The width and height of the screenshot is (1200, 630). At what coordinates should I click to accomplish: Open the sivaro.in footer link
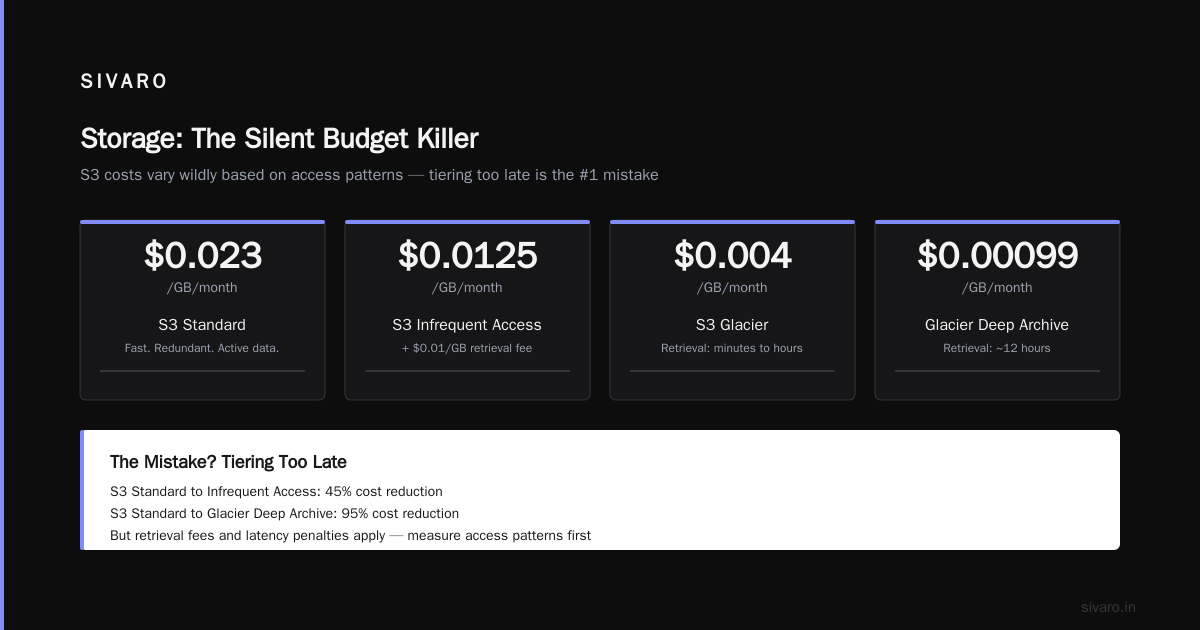pyautogui.click(x=1108, y=607)
